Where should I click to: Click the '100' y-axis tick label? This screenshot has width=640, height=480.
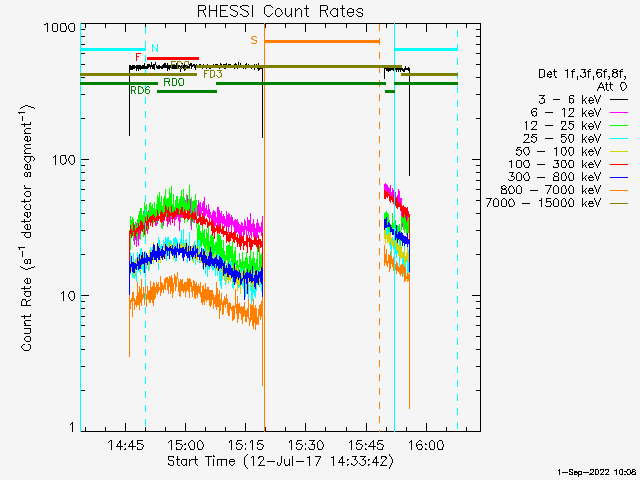tap(64, 160)
